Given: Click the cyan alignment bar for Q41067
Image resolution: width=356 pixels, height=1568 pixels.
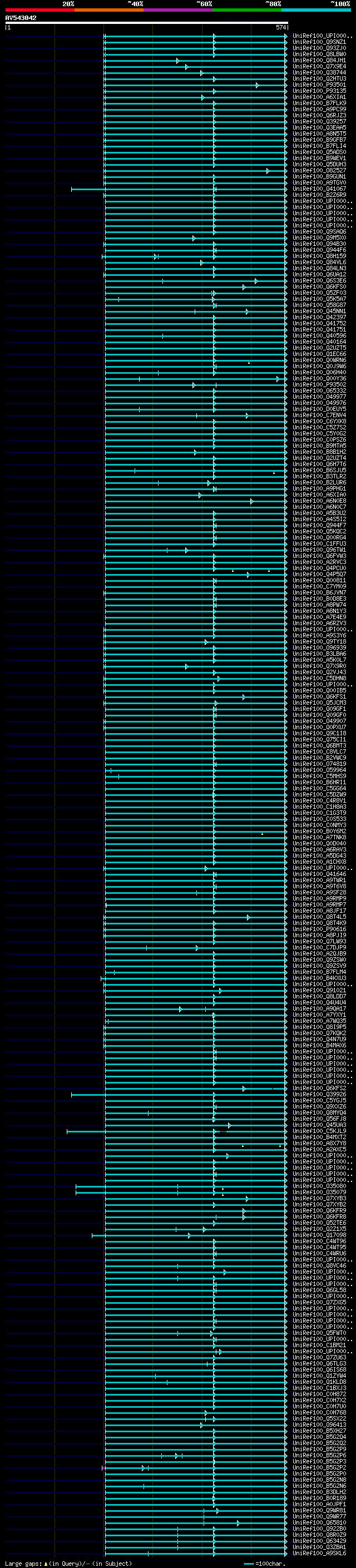Looking at the screenshot, I should click(x=179, y=189).
